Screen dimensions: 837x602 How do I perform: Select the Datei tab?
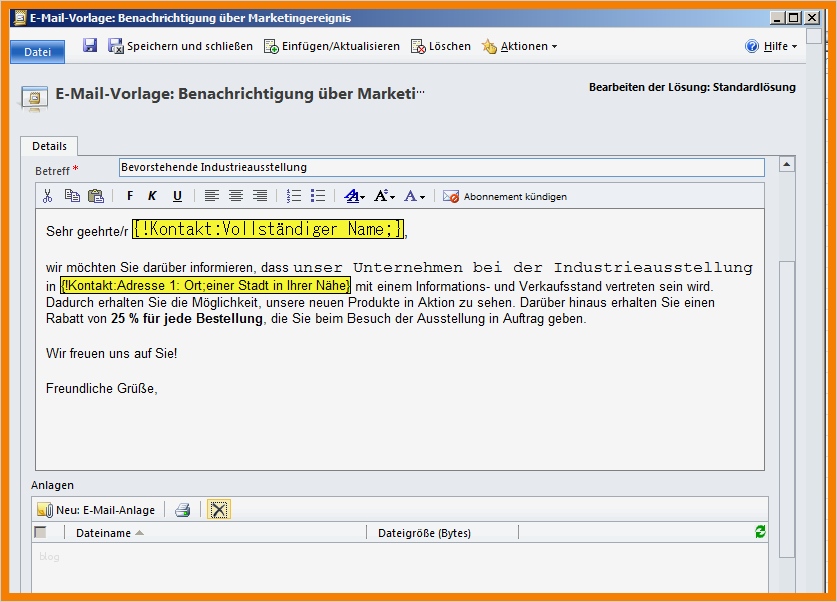tap(36, 51)
